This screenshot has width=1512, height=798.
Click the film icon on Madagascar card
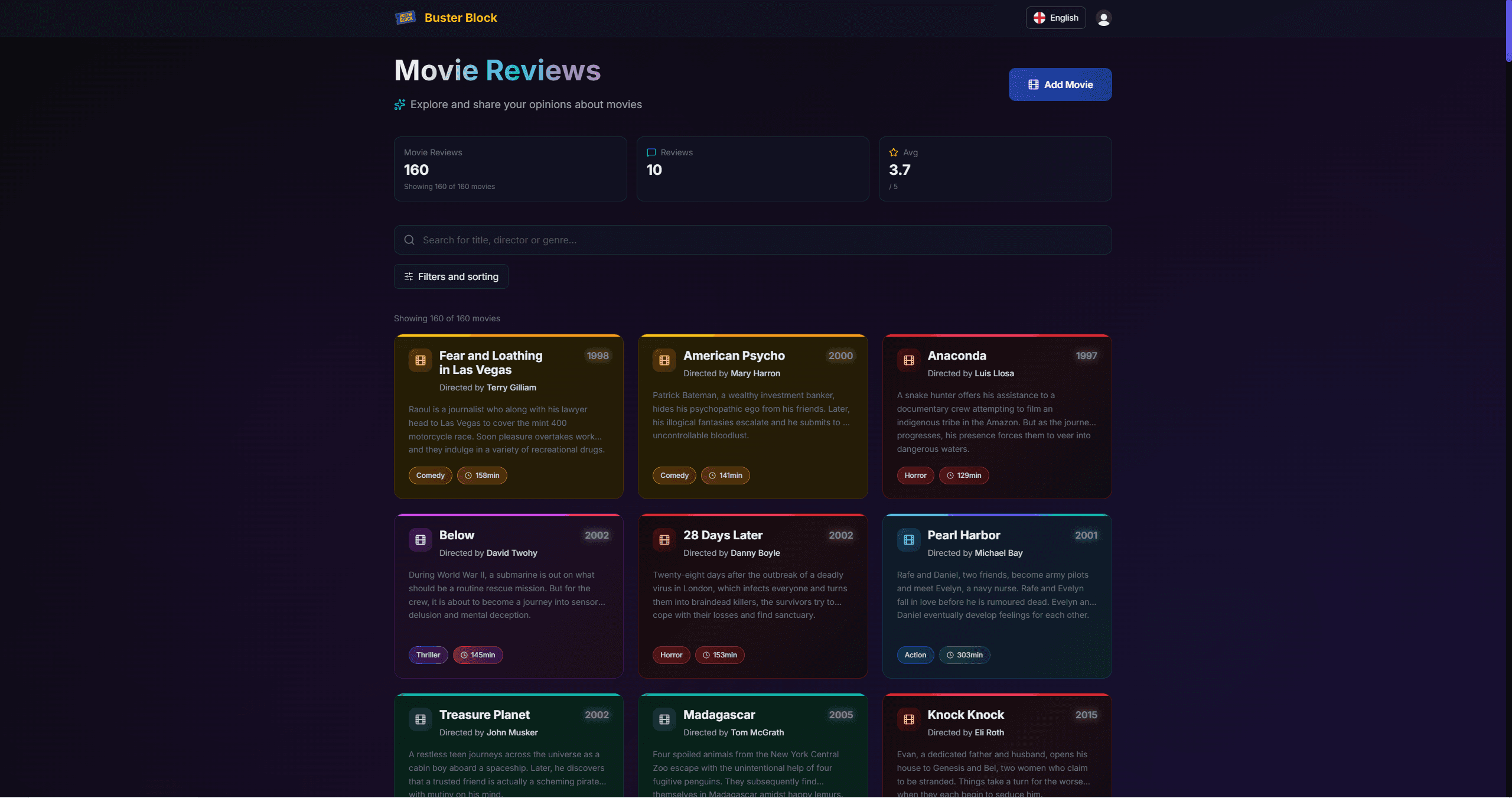pos(664,719)
